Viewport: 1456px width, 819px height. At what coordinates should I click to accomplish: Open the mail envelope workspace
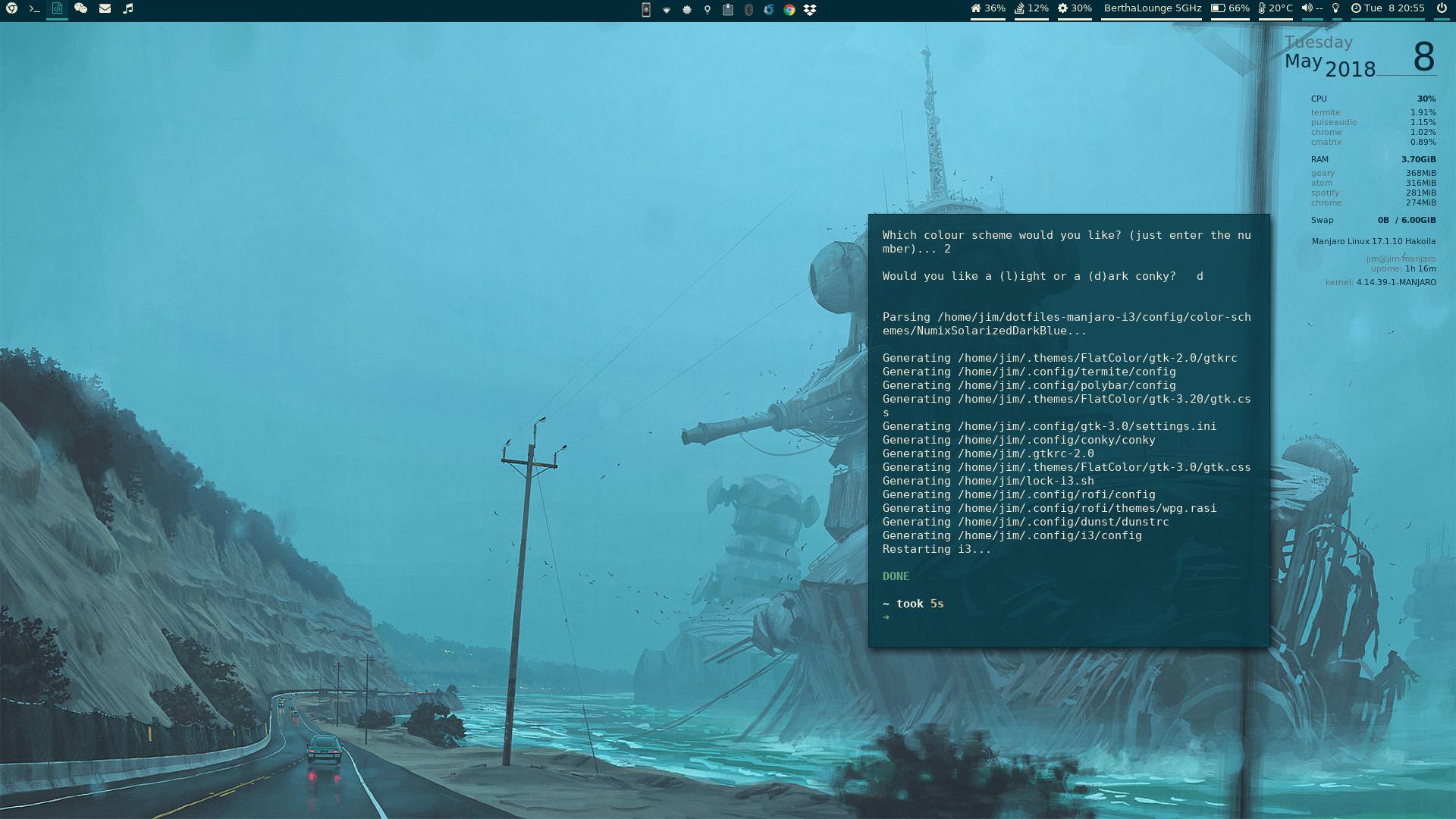pos(105,8)
